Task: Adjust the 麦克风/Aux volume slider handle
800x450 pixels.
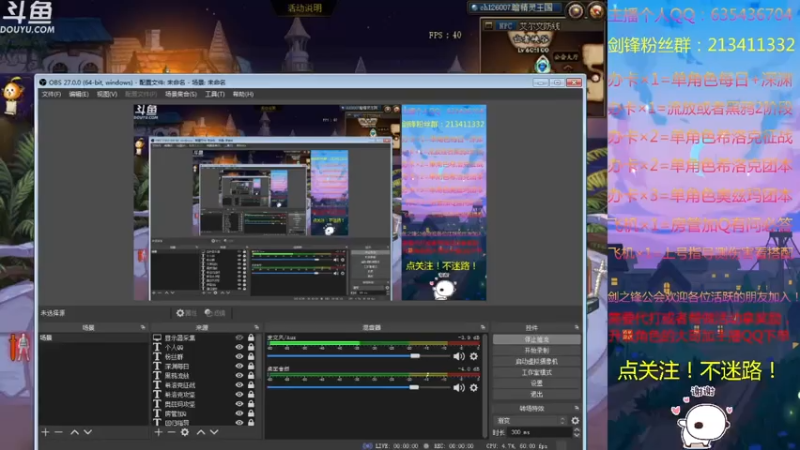Action: coord(415,356)
